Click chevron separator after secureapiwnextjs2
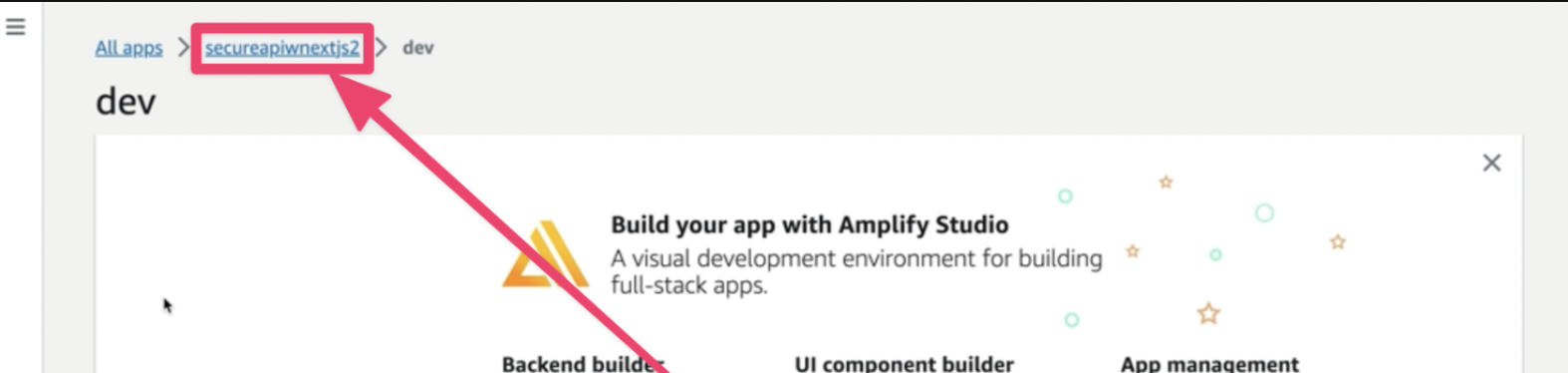Image resolution: width=1568 pixels, height=373 pixels. 381,47
